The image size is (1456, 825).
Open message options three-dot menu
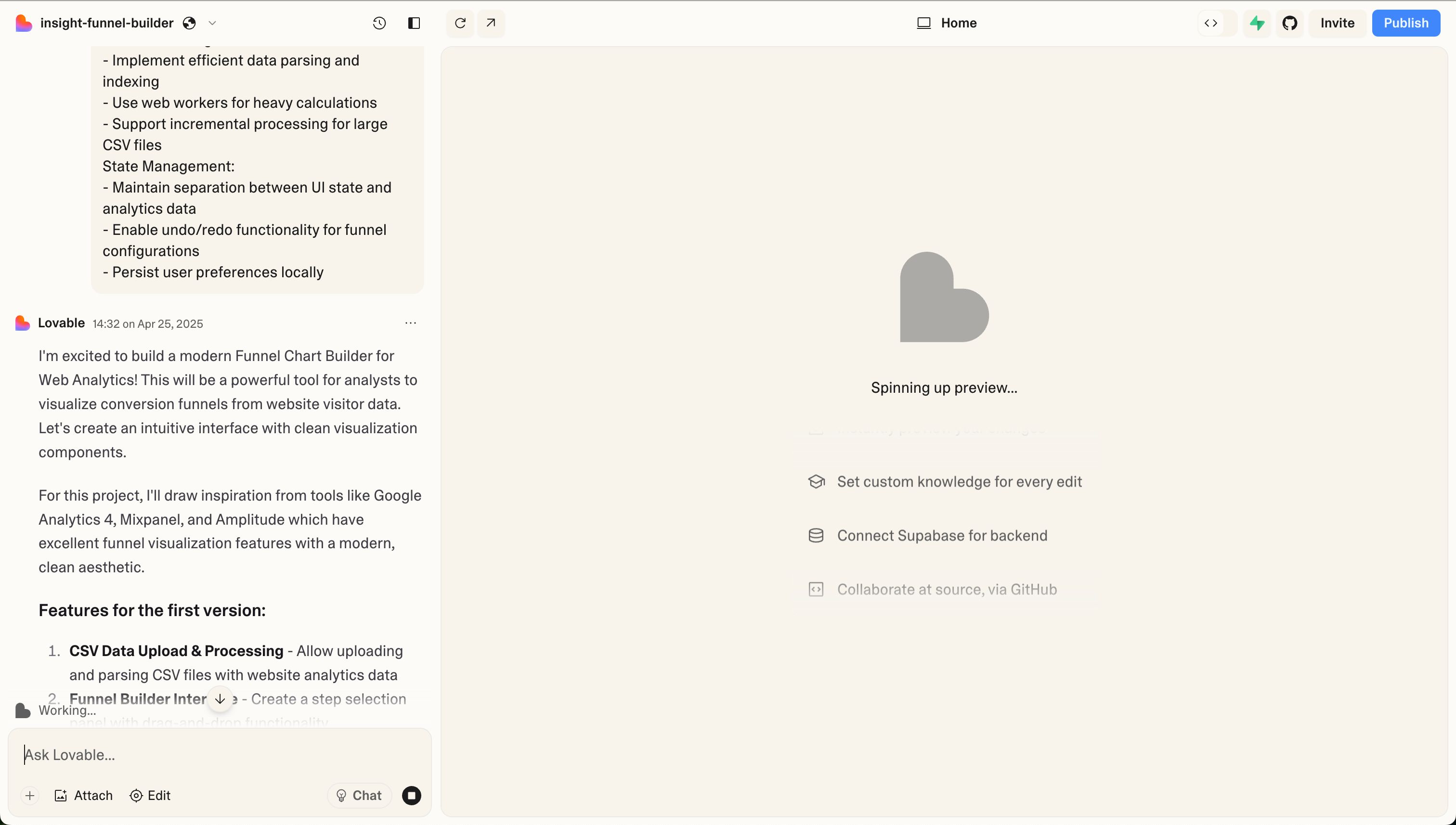coord(411,323)
